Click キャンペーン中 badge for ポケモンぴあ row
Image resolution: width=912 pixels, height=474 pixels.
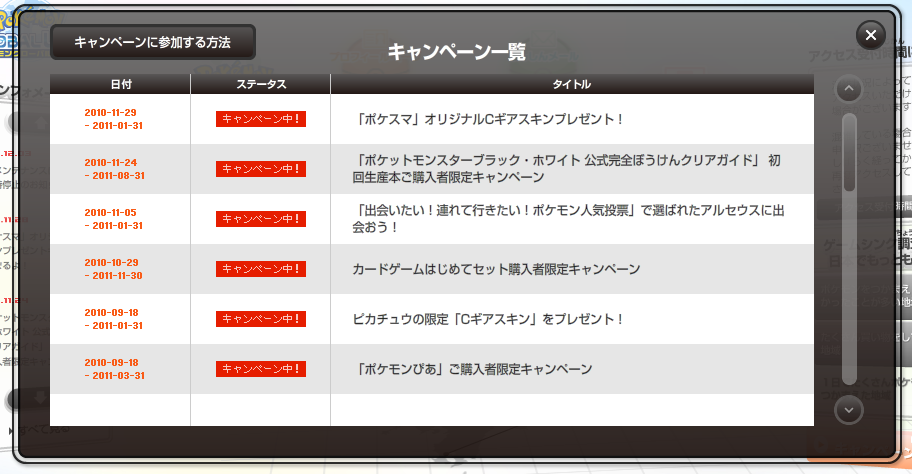pyautogui.click(x=260, y=369)
